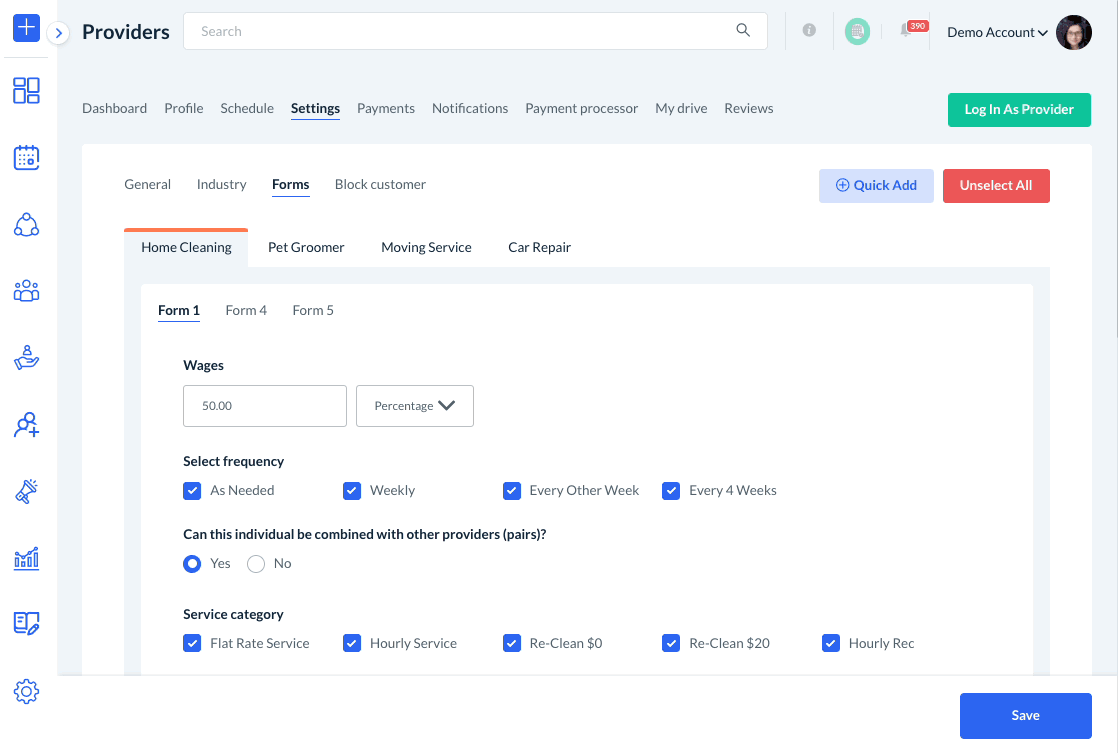The width and height of the screenshot is (1118, 753).
Task: Open the marketing megaphone sidebar icon
Action: click(26, 491)
